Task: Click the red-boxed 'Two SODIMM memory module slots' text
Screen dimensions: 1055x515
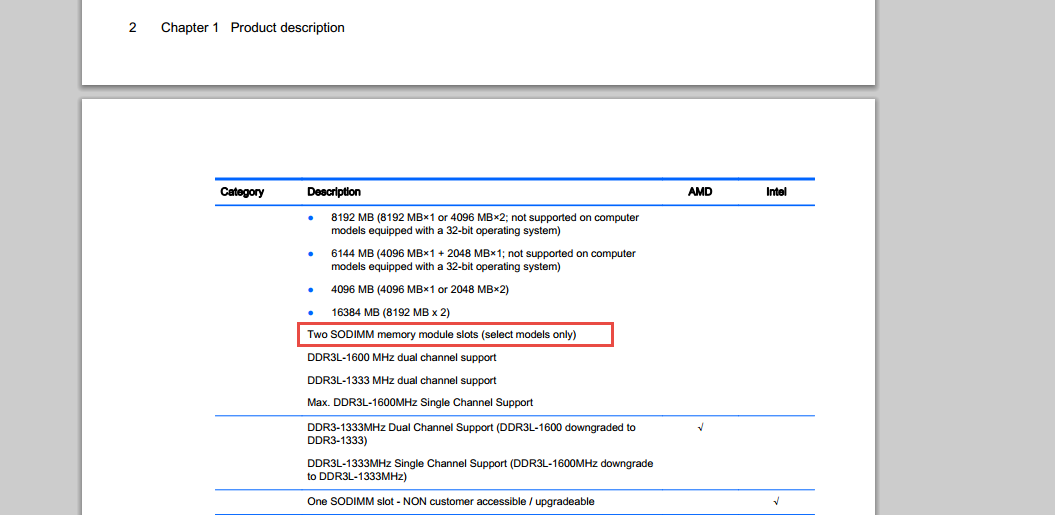Action: (441, 335)
